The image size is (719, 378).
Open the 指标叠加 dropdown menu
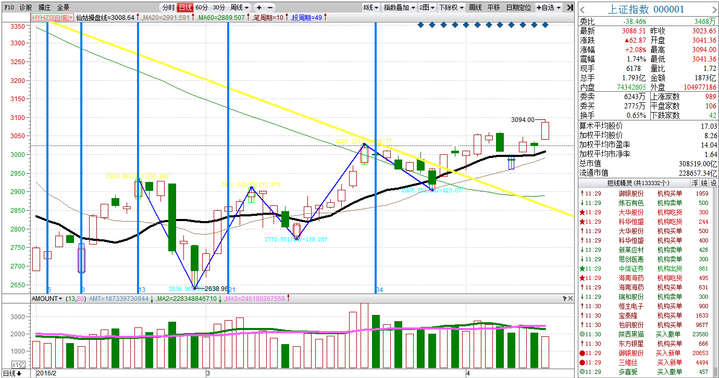(399, 7)
